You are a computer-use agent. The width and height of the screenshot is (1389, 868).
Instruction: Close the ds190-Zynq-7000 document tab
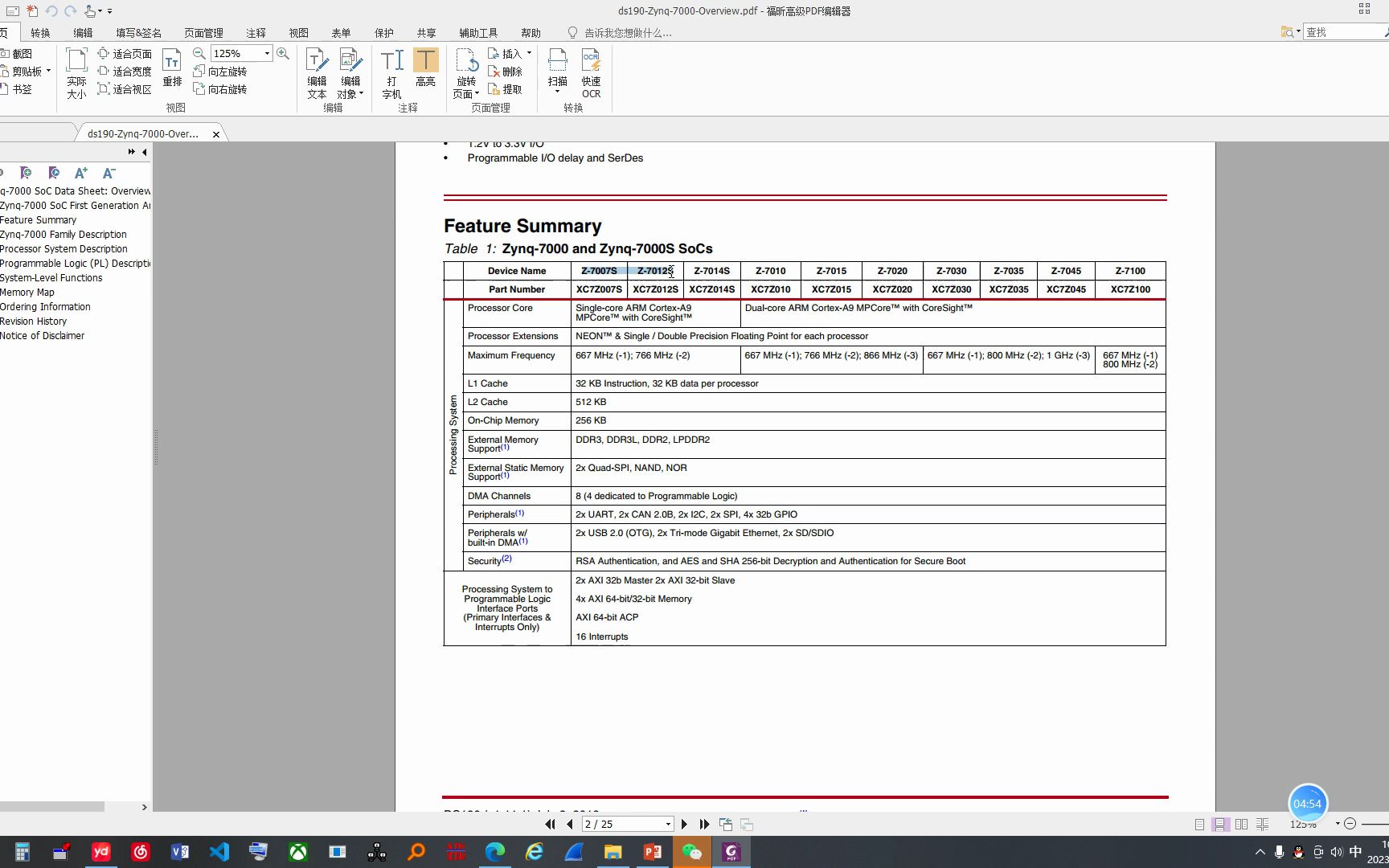tap(216, 134)
